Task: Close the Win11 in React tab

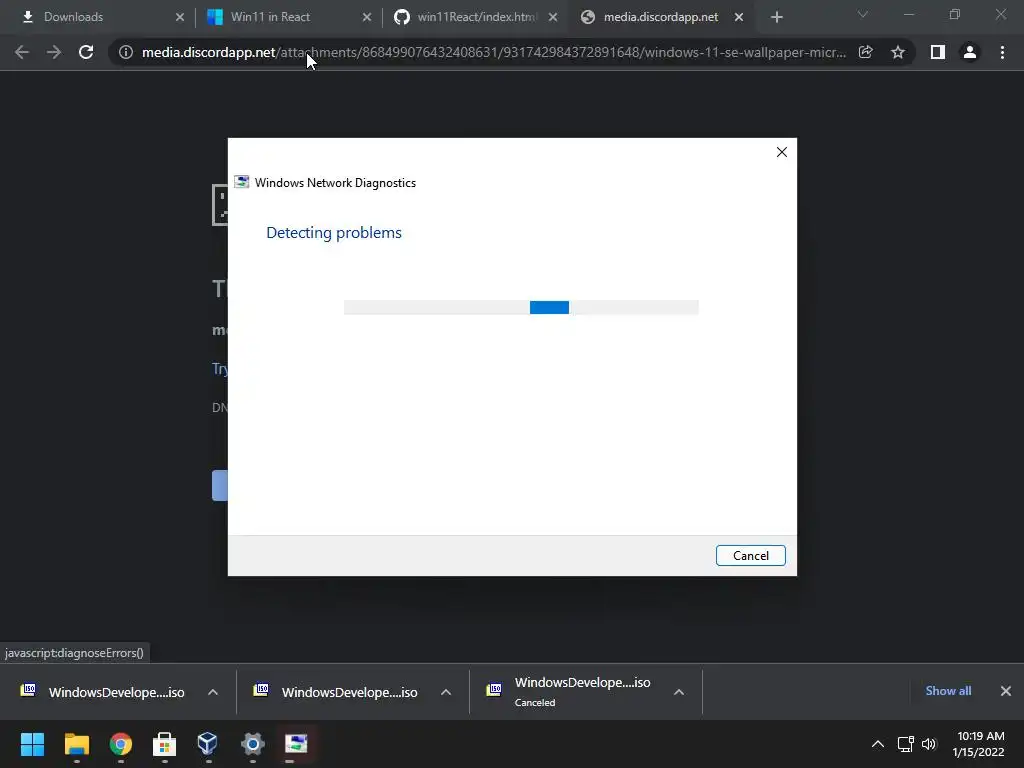Action: (367, 17)
